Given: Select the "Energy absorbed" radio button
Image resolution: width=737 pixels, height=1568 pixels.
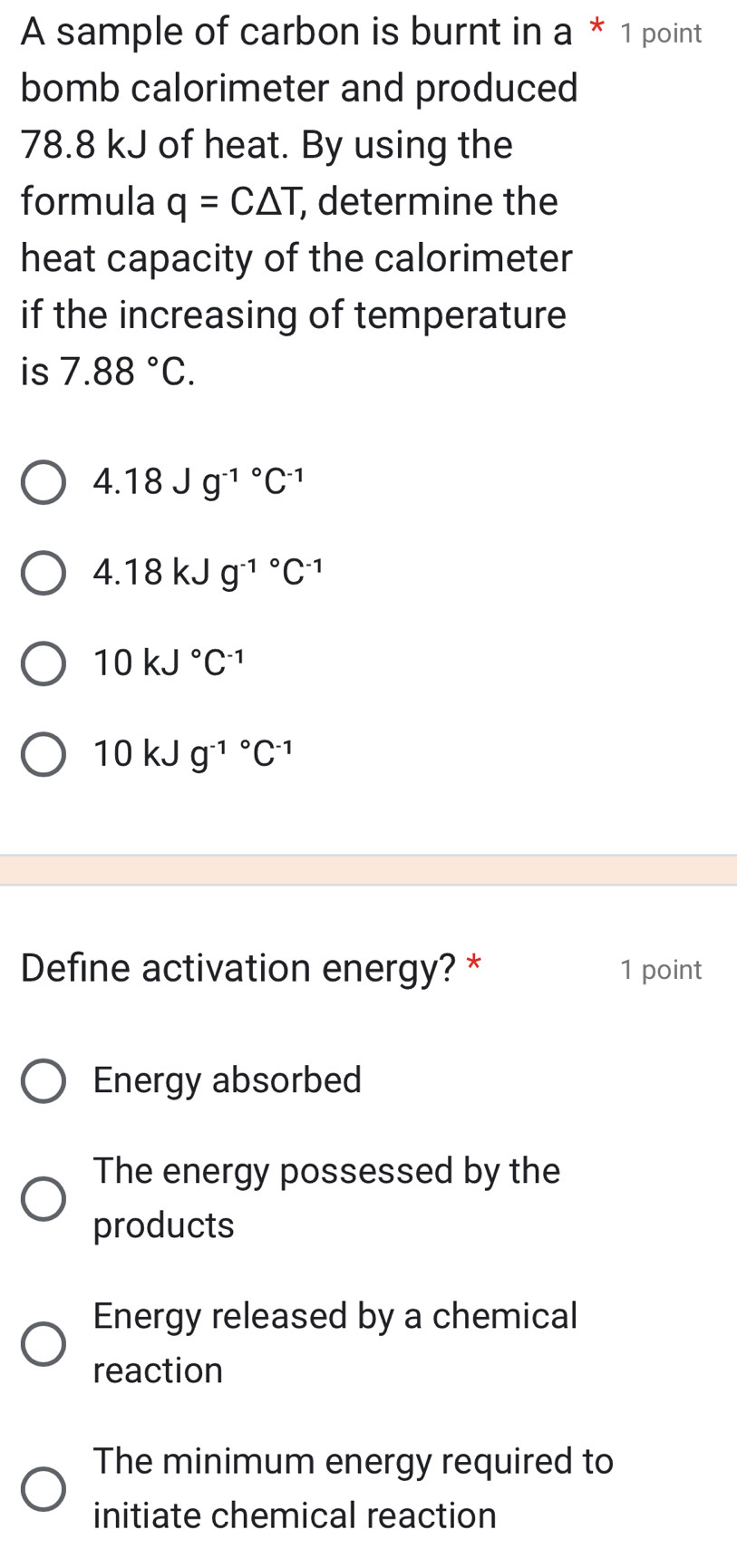Looking at the screenshot, I should click(x=44, y=1080).
